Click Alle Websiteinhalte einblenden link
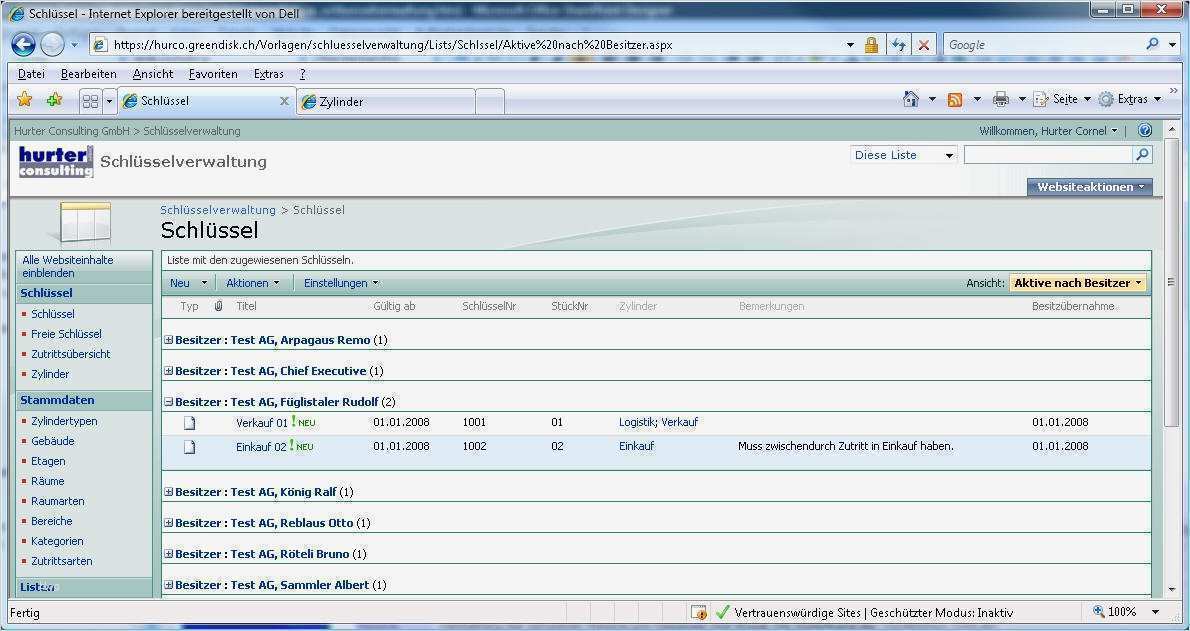The image size is (1190, 631). tap(68, 267)
